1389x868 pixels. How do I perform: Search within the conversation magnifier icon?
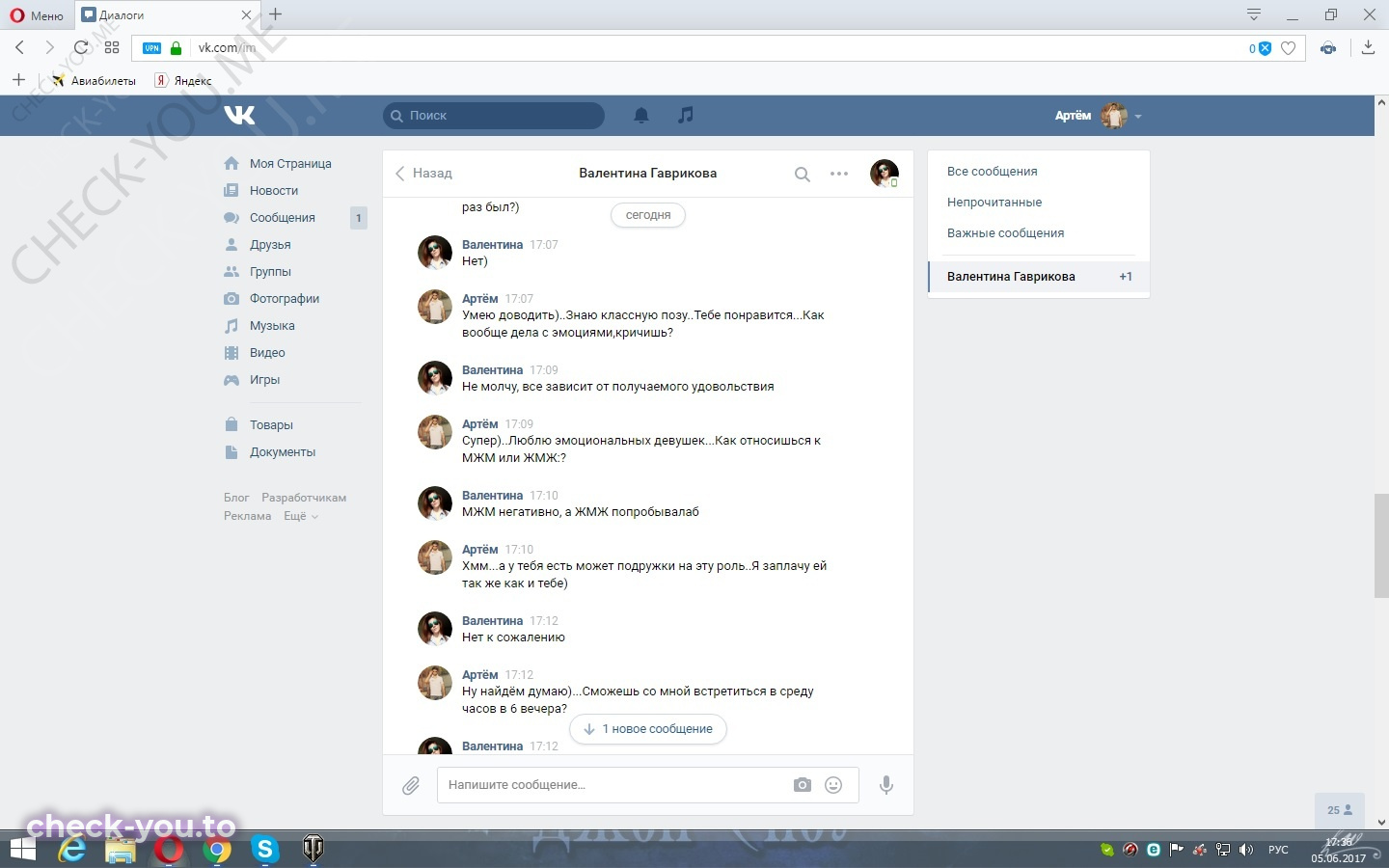[802, 175]
